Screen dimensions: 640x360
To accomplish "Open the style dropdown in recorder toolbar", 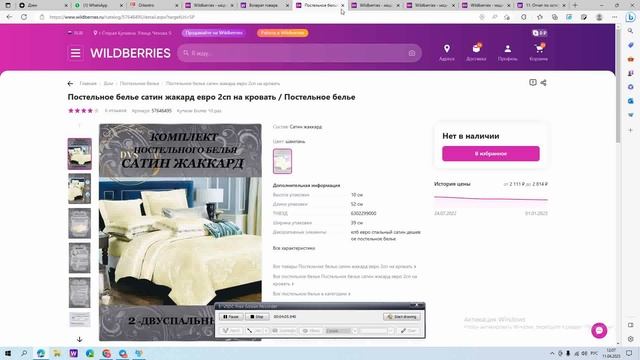I will pyautogui.click(x=354, y=331).
